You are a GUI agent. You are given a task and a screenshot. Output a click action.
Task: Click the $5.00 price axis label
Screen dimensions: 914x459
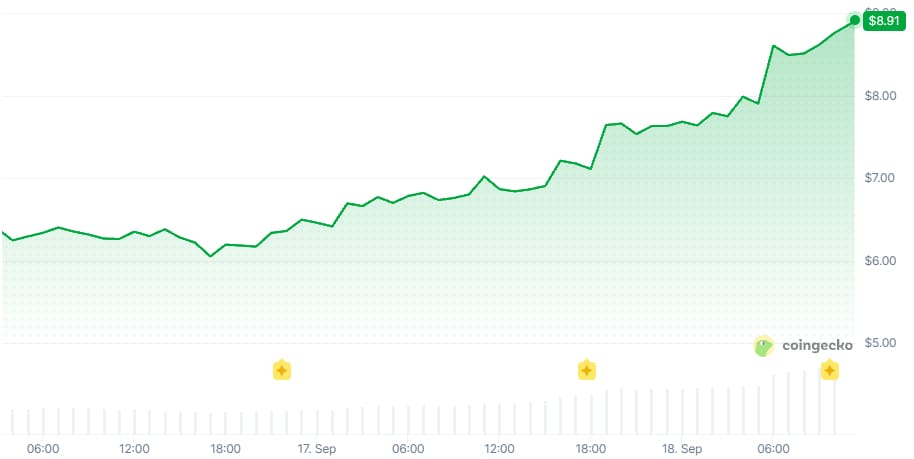click(880, 343)
